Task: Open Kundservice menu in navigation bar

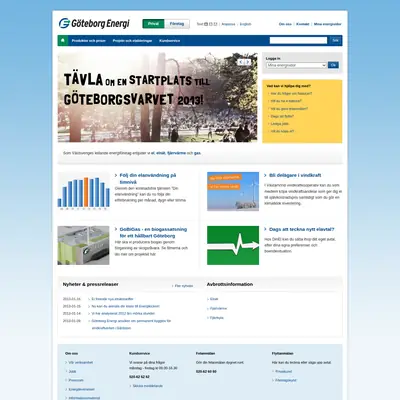Action: click(170, 41)
